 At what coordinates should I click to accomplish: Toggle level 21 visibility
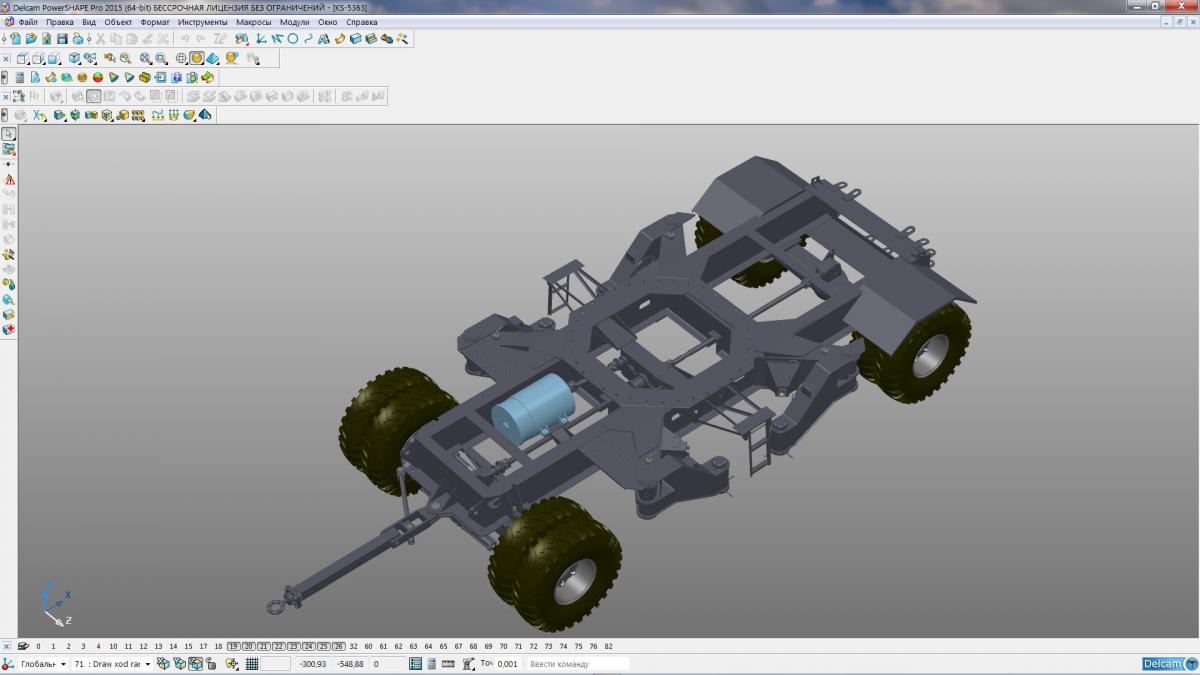click(264, 646)
